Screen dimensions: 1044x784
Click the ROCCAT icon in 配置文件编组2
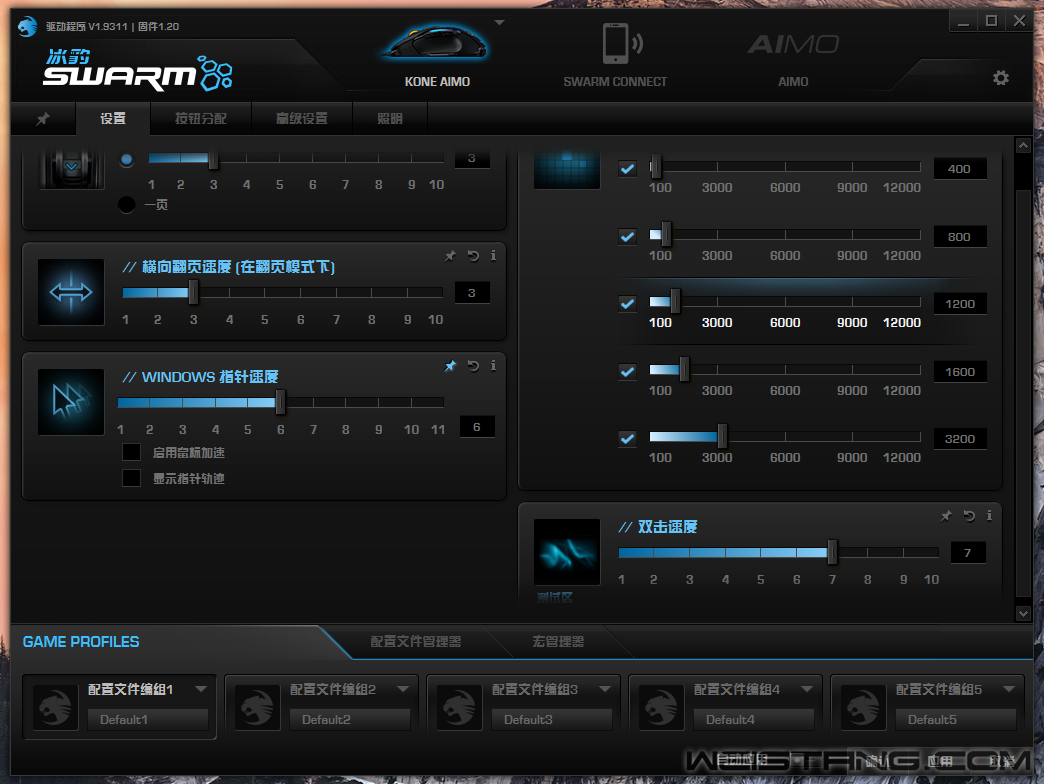coord(258,707)
